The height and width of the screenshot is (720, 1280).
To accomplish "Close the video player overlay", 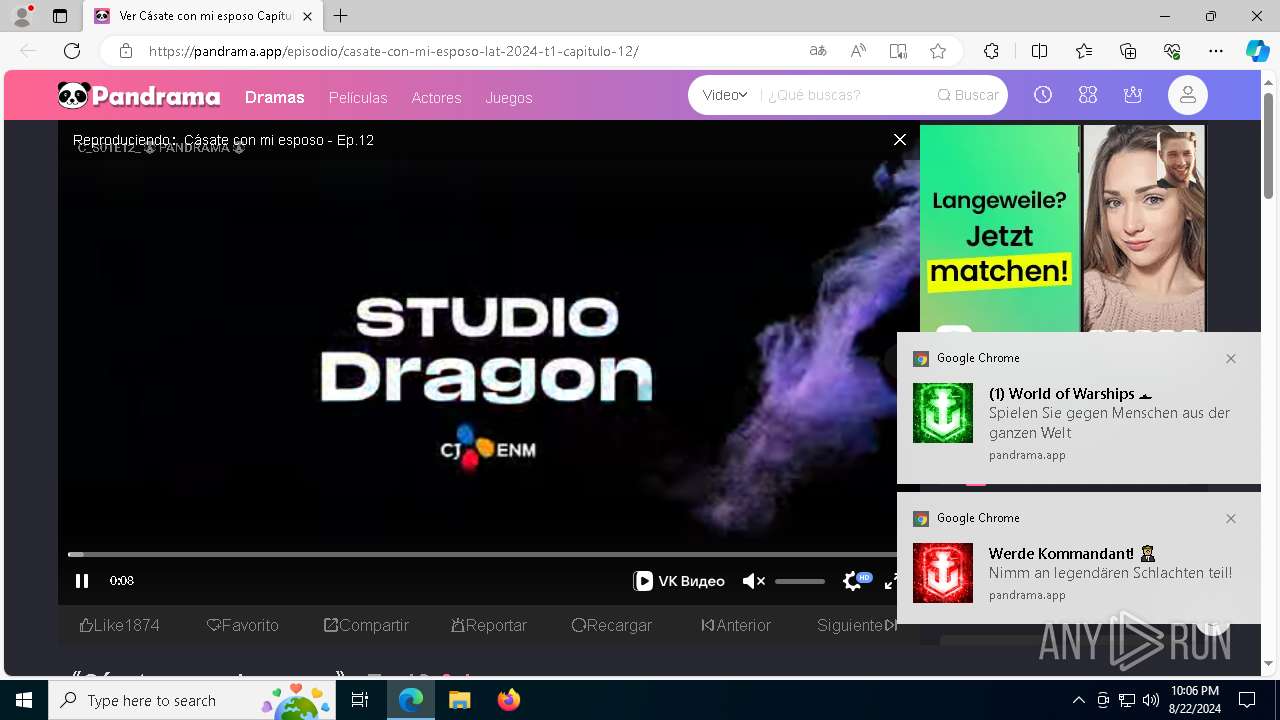I will coord(900,140).
